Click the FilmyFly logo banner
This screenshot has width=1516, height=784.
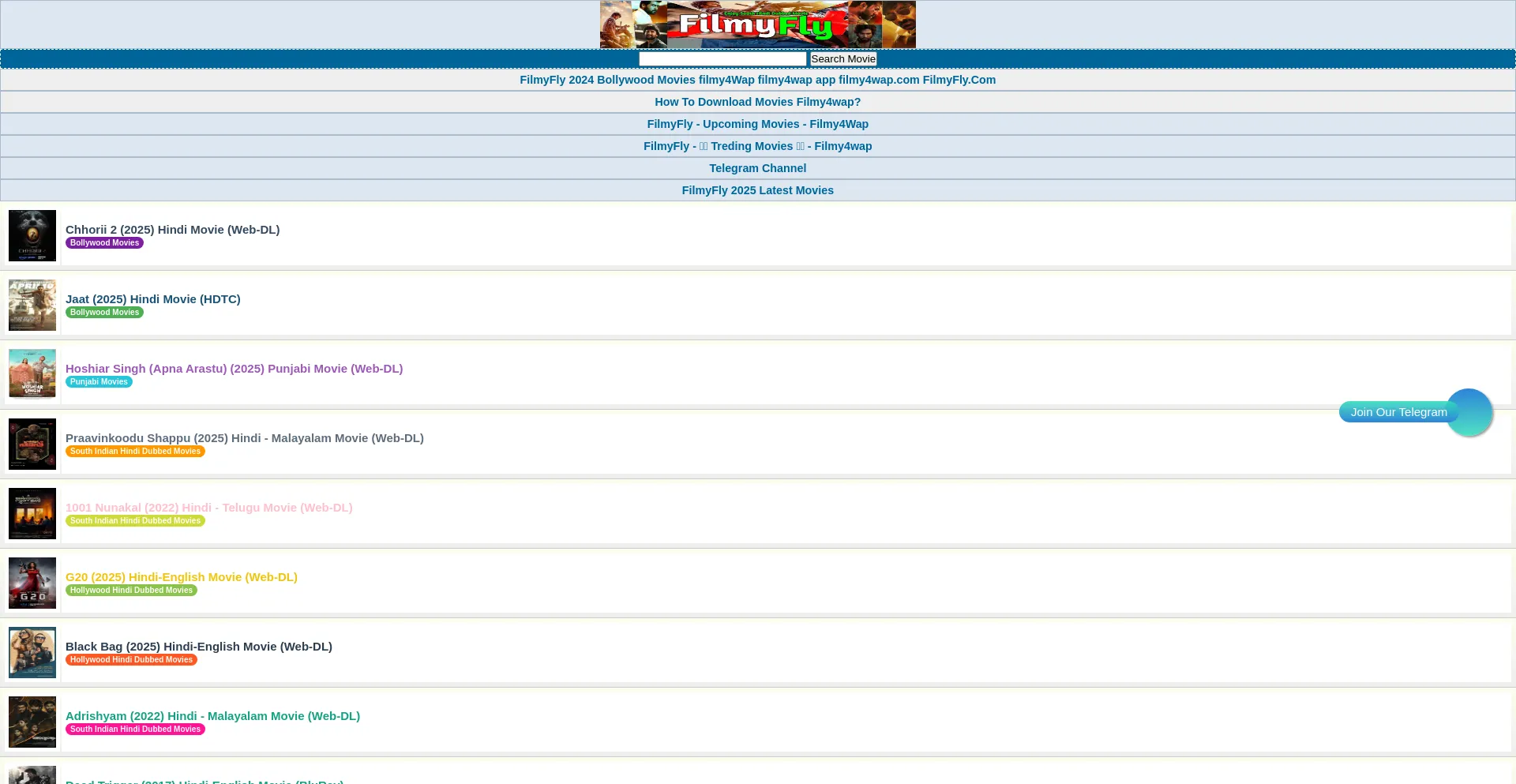[757, 24]
